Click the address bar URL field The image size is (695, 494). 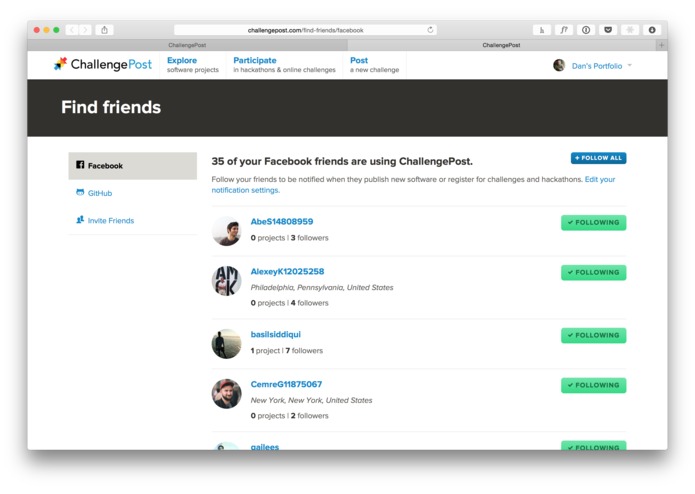(x=305, y=30)
